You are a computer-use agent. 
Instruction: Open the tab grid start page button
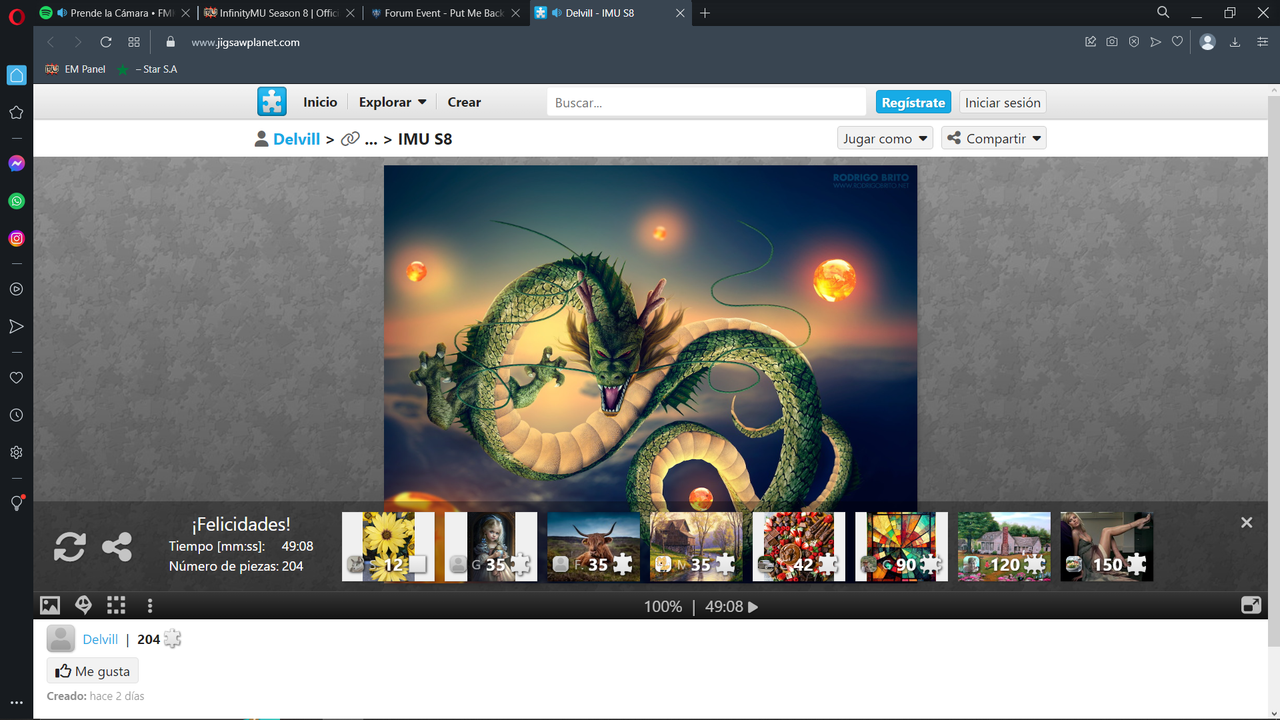134,42
